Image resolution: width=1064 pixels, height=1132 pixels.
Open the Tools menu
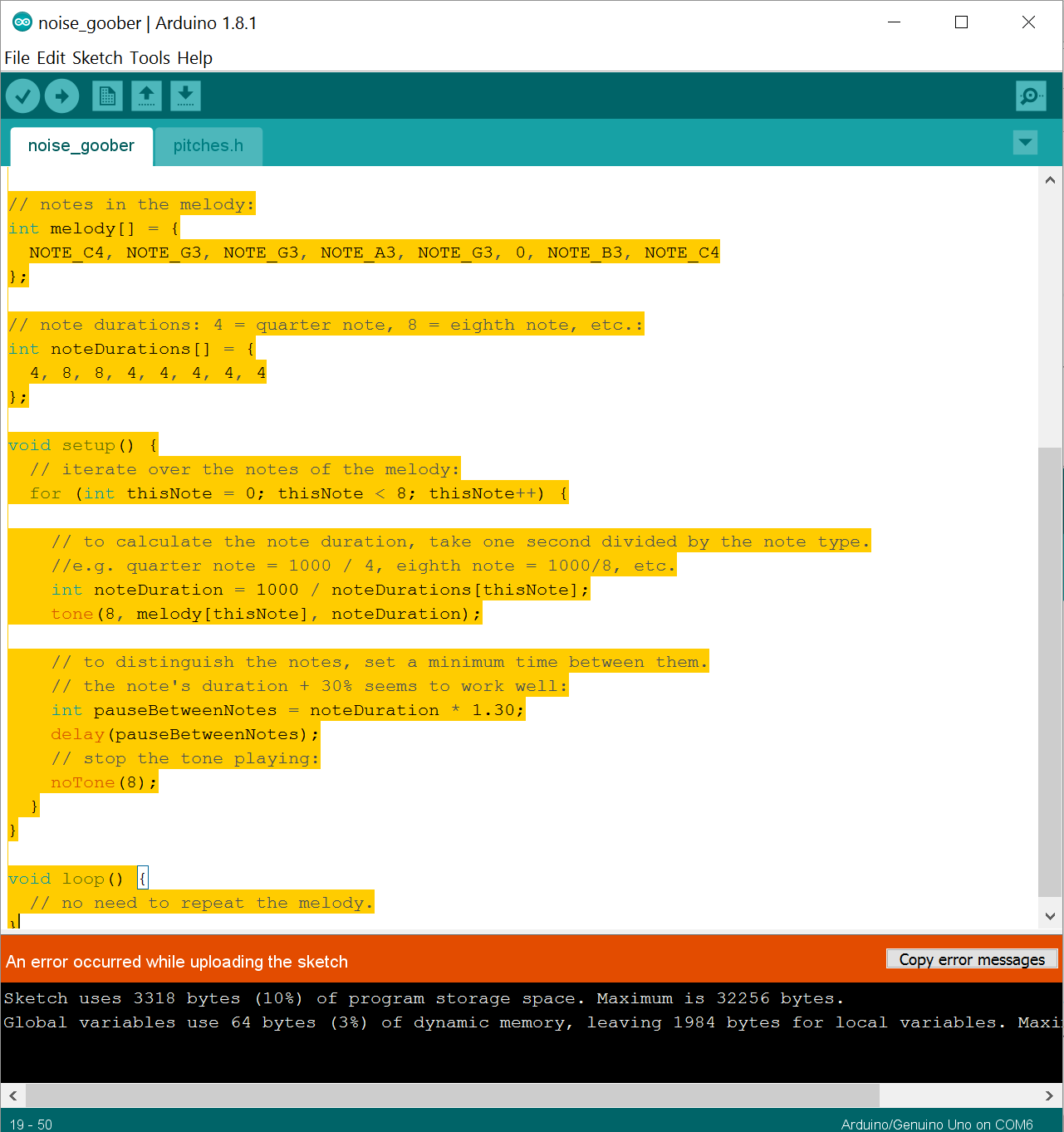(150, 58)
